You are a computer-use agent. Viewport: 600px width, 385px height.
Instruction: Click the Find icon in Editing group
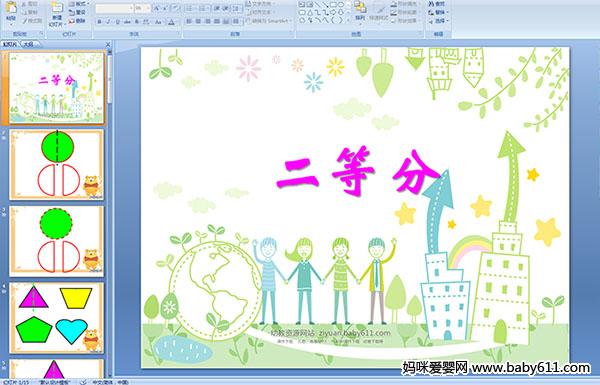[437, 4]
